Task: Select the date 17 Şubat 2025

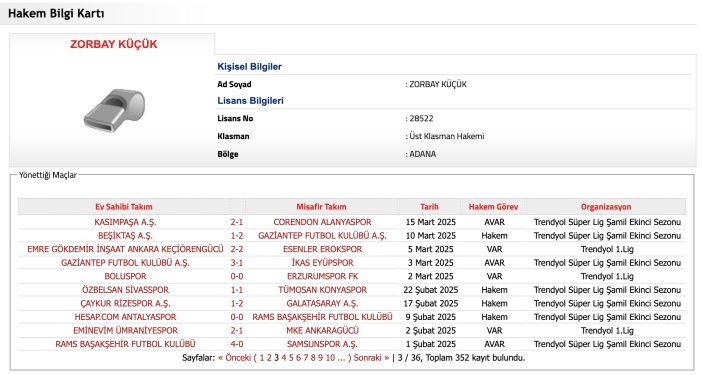Action: pyautogui.click(x=431, y=303)
